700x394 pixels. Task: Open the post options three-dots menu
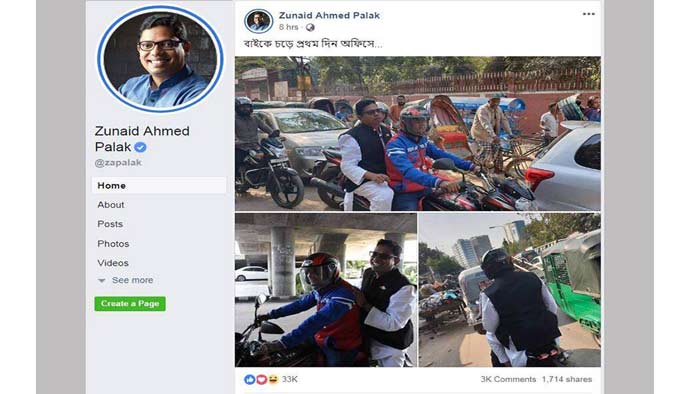tap(588, 14)
